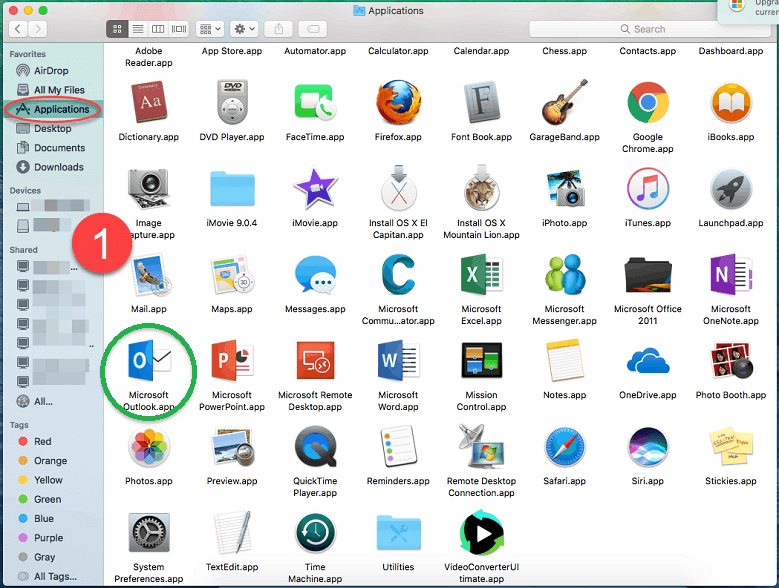Select the Preview.app icon

click(232, 447)
